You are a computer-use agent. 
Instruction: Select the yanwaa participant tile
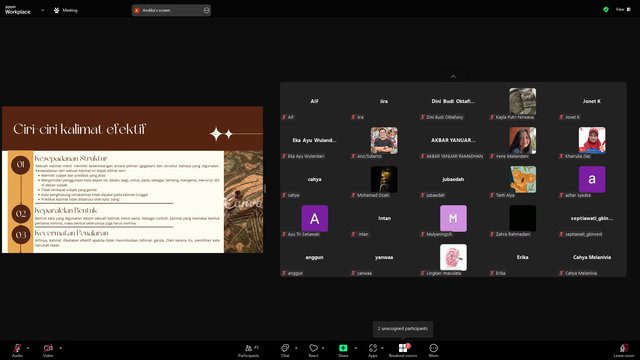(x=384, y=258)
